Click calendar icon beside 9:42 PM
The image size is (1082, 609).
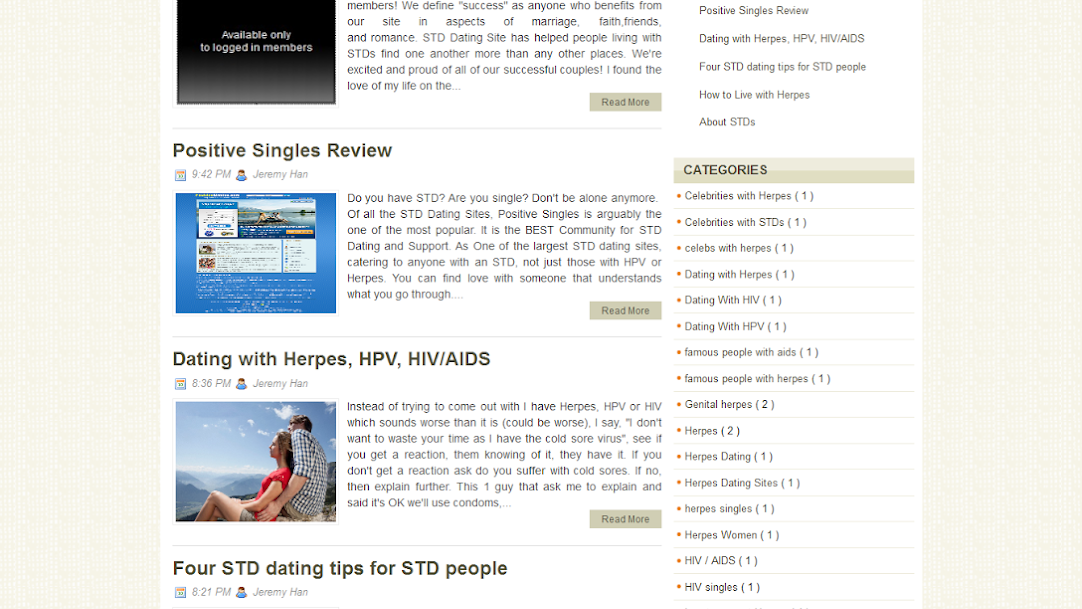[180, 175]
